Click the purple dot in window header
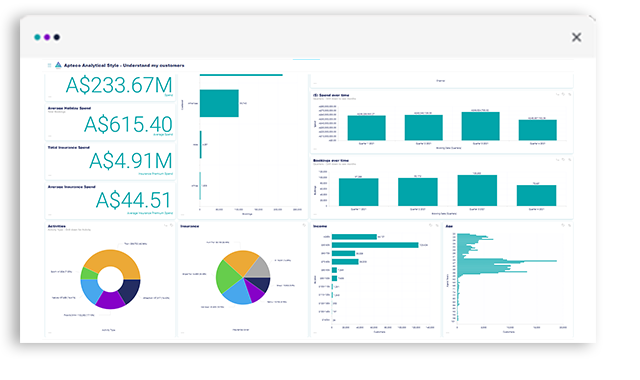The width and height of the screenshot is (640, 380). [47, 37]
